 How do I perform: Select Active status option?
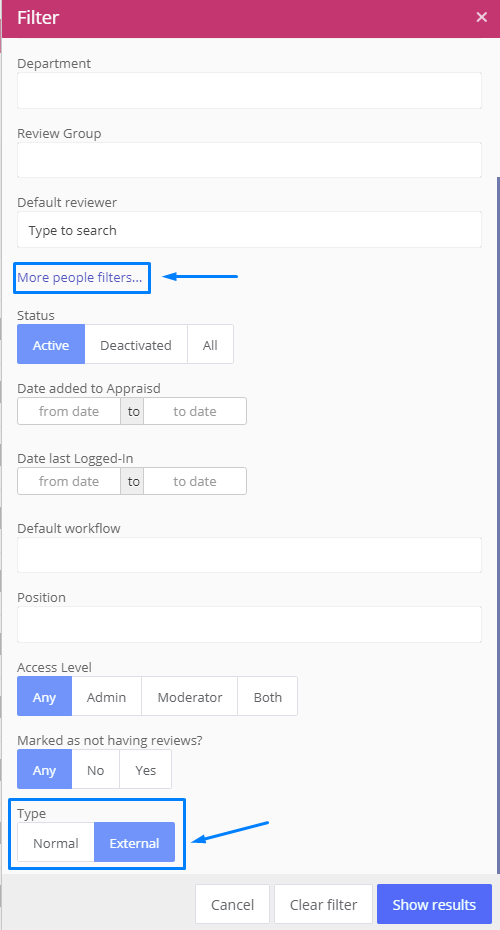pos(51,344)
